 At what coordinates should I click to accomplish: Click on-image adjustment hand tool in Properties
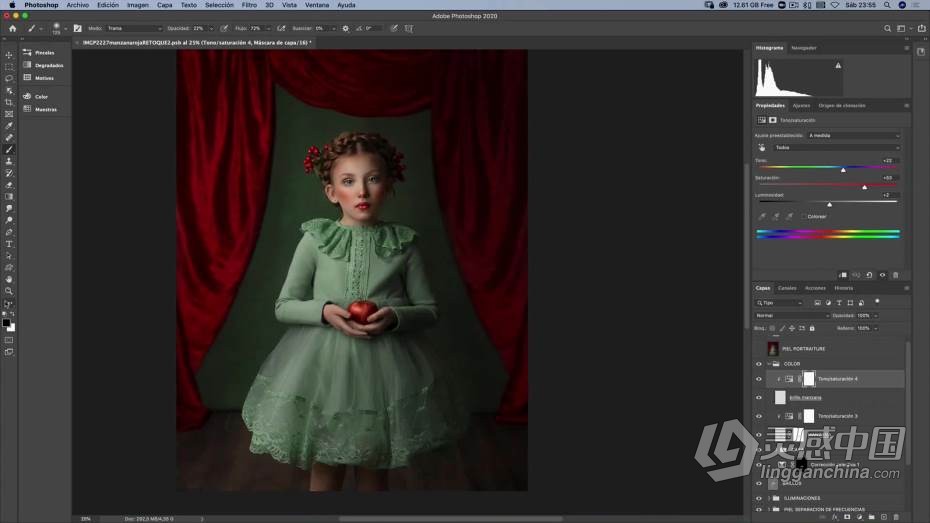pos(762,148)
